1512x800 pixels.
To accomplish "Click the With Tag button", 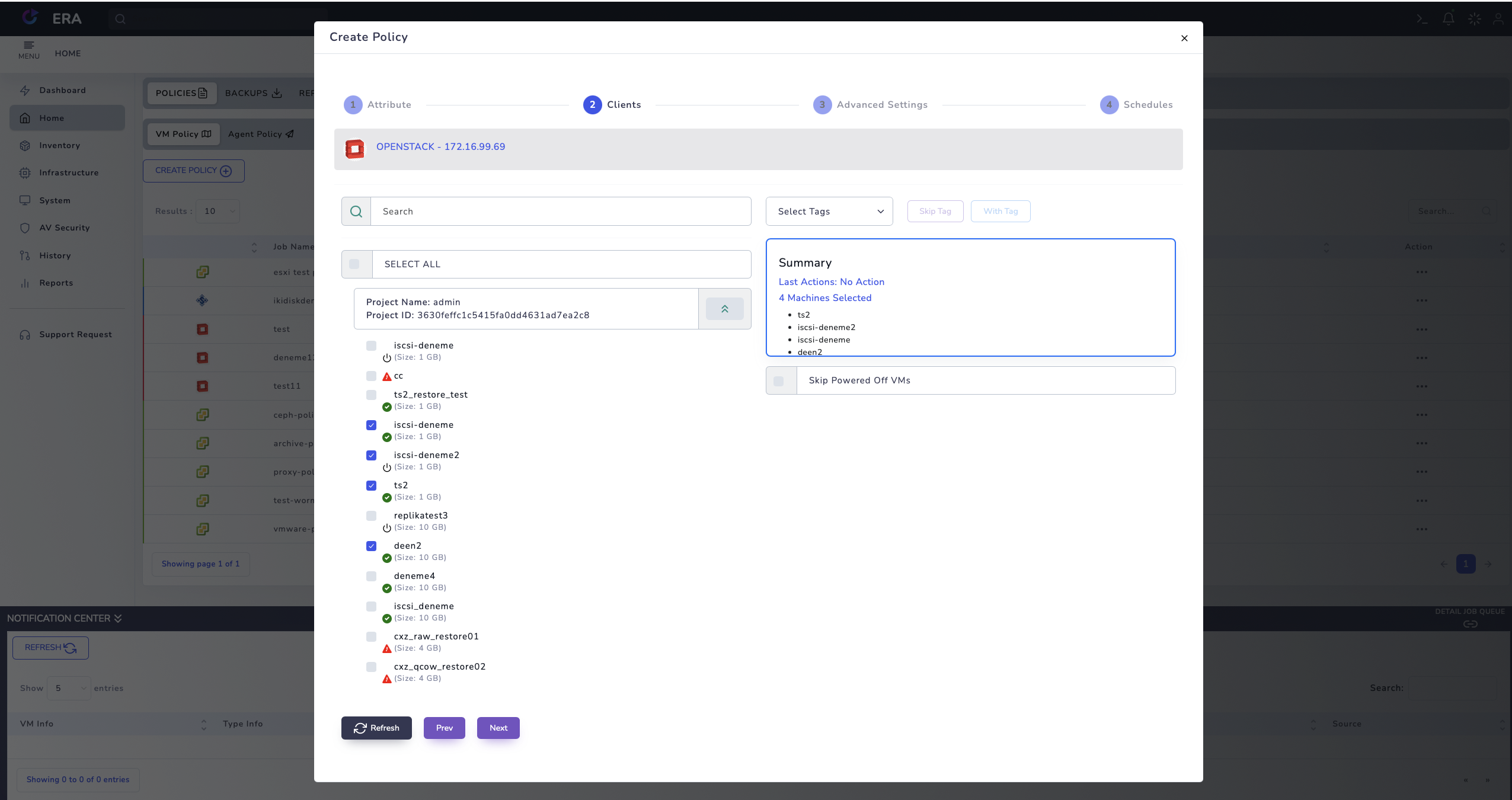I will (x=1000, y=211).
